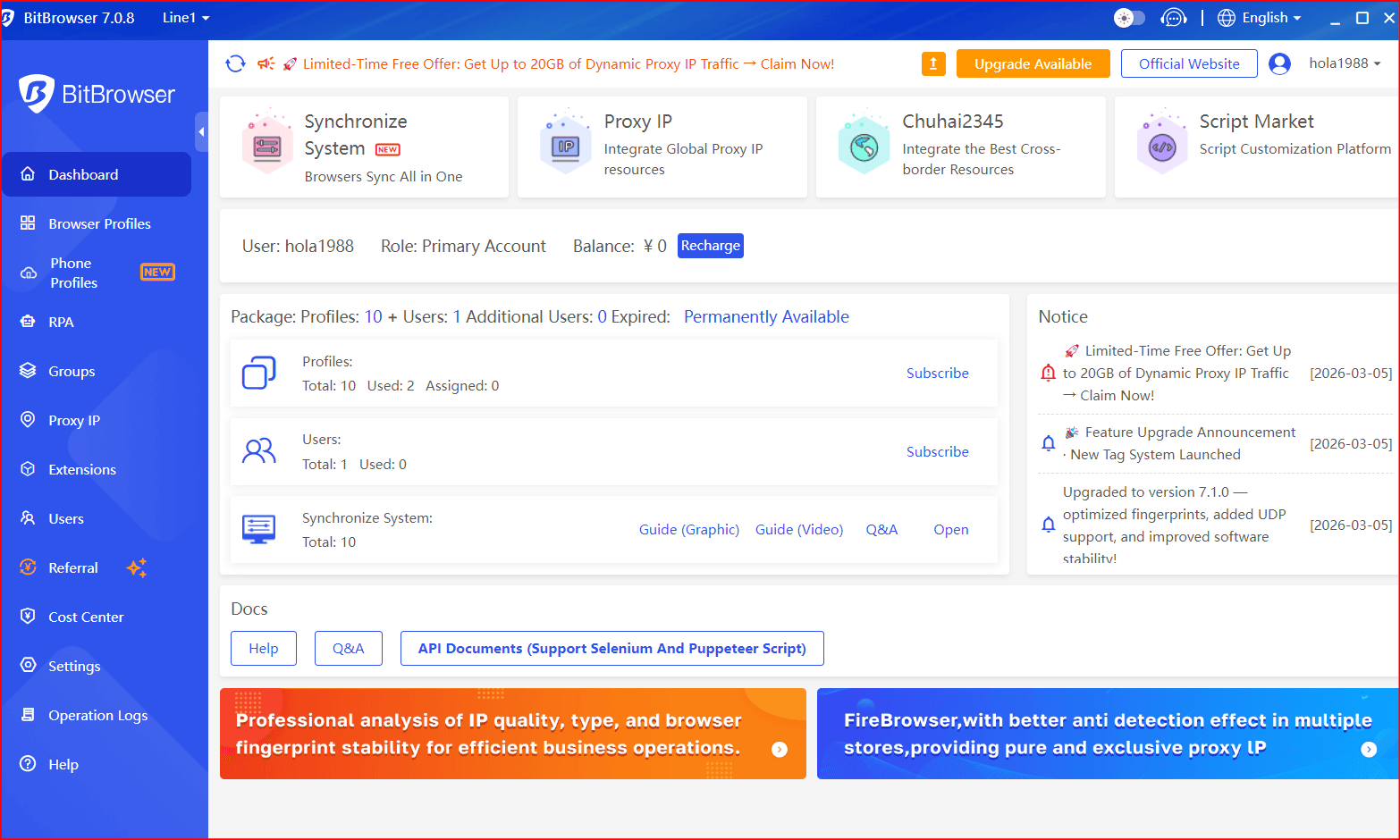
Task: Go to Cost Center menu item
Action: click(86, 617)
